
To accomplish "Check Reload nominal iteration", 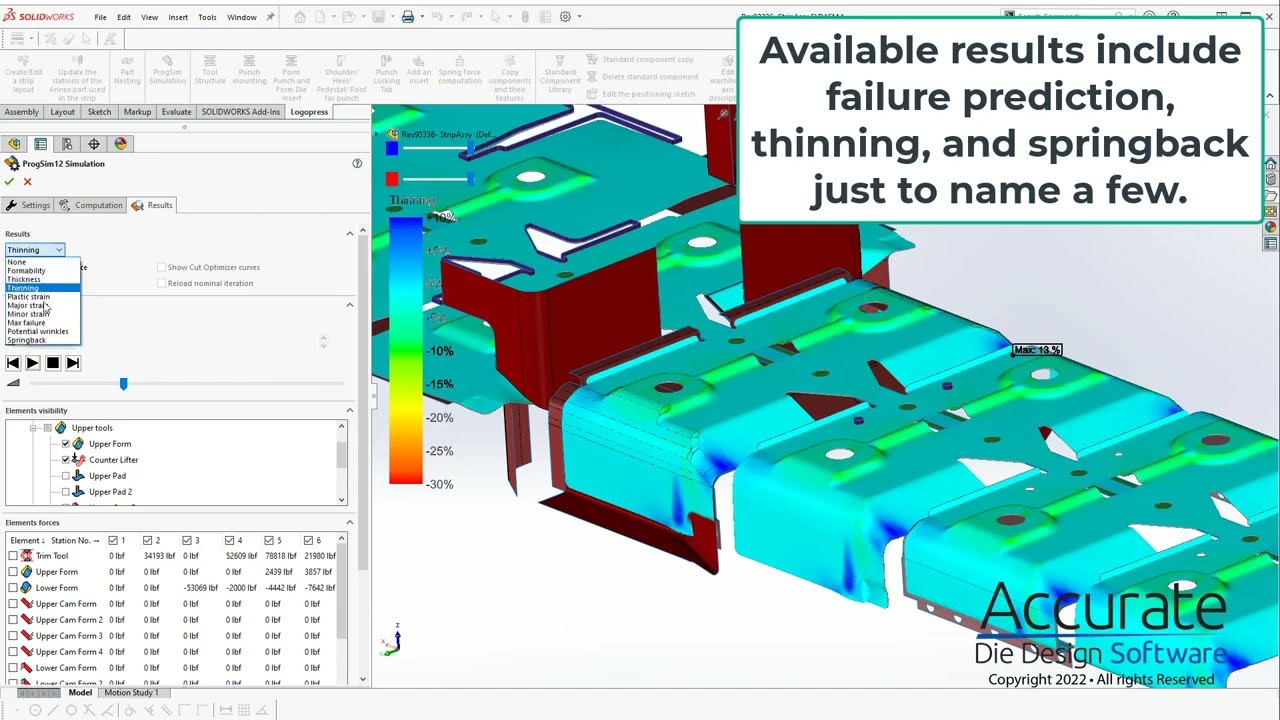I will click(x=161, y=283).
